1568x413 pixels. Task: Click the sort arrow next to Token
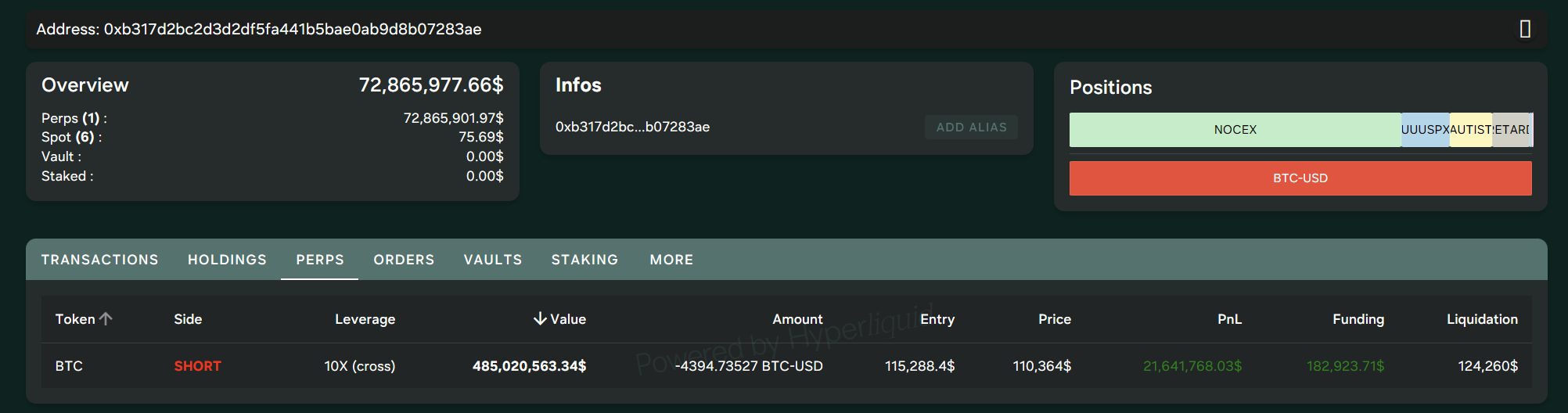[106, 319]
